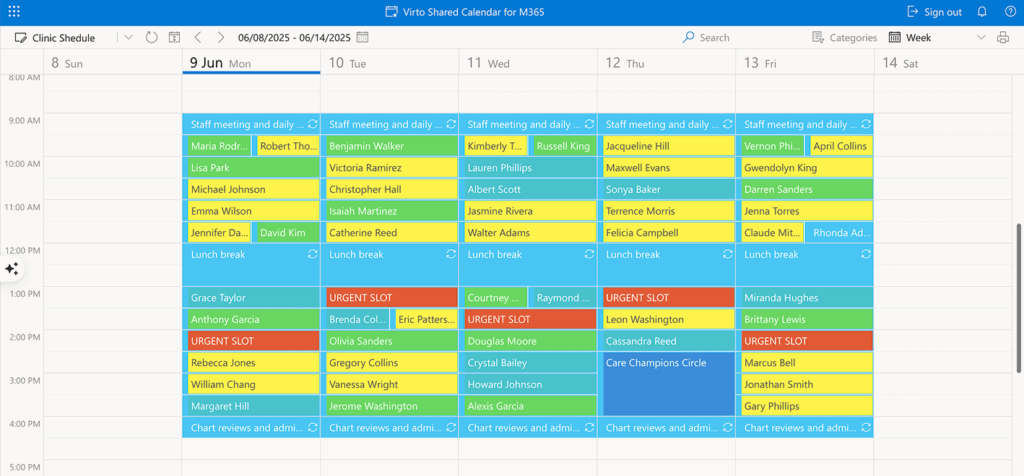
Task: Open the Rhonda Ad... appointment
Action: pos(839,232)
